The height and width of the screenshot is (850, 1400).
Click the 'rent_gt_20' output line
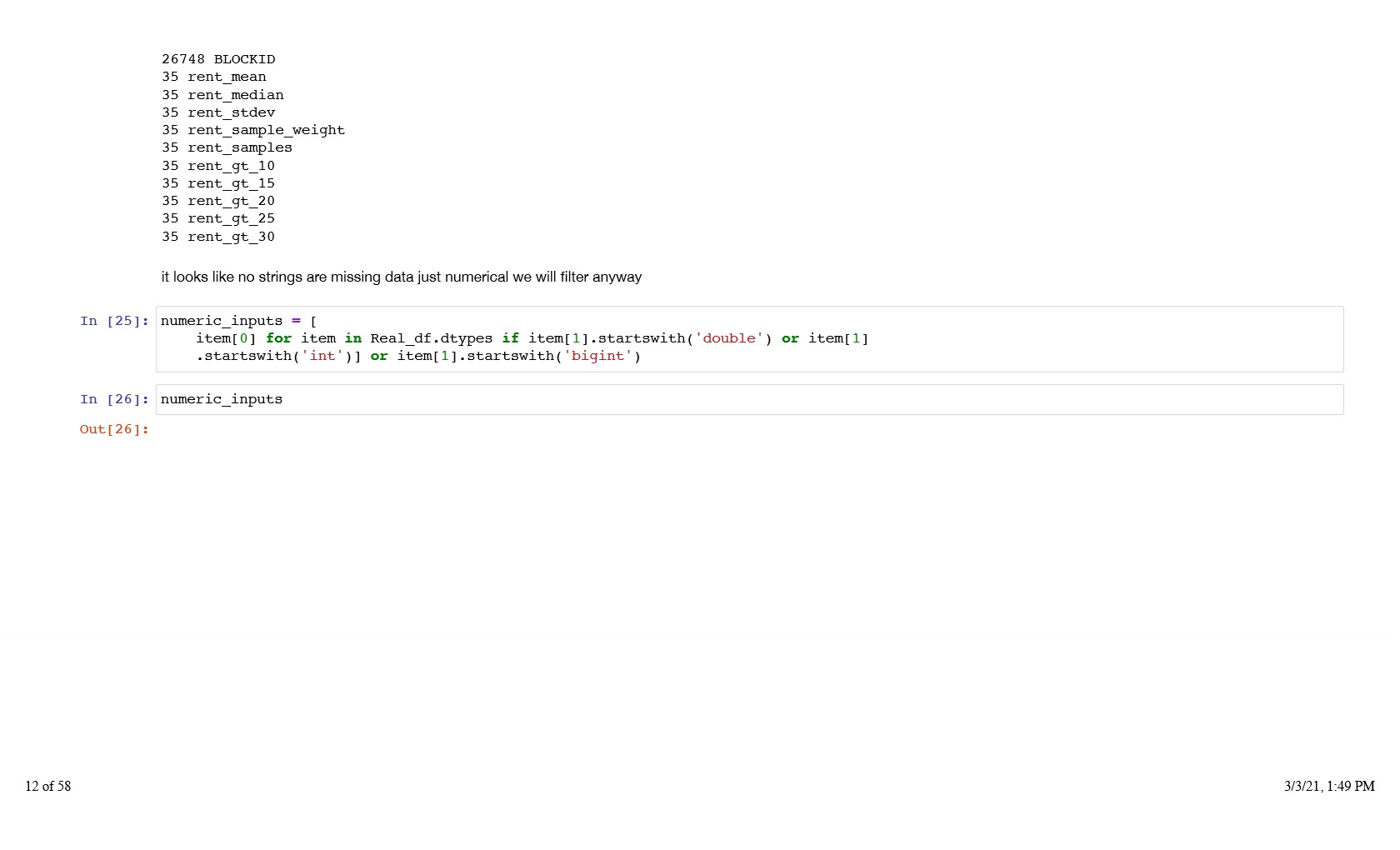coord(218,201)
